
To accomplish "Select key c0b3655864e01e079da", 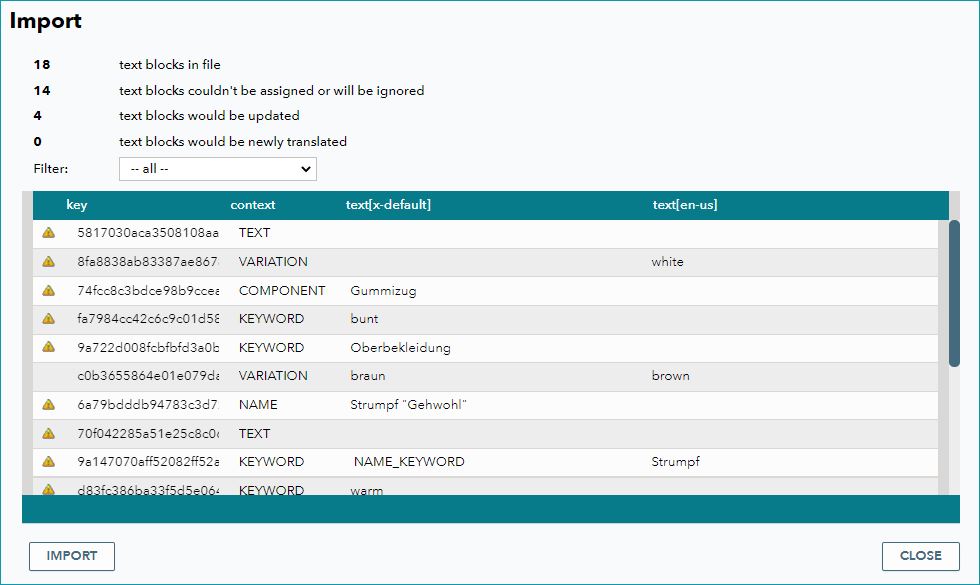I will pyautogui.click(x=148, y=376).
